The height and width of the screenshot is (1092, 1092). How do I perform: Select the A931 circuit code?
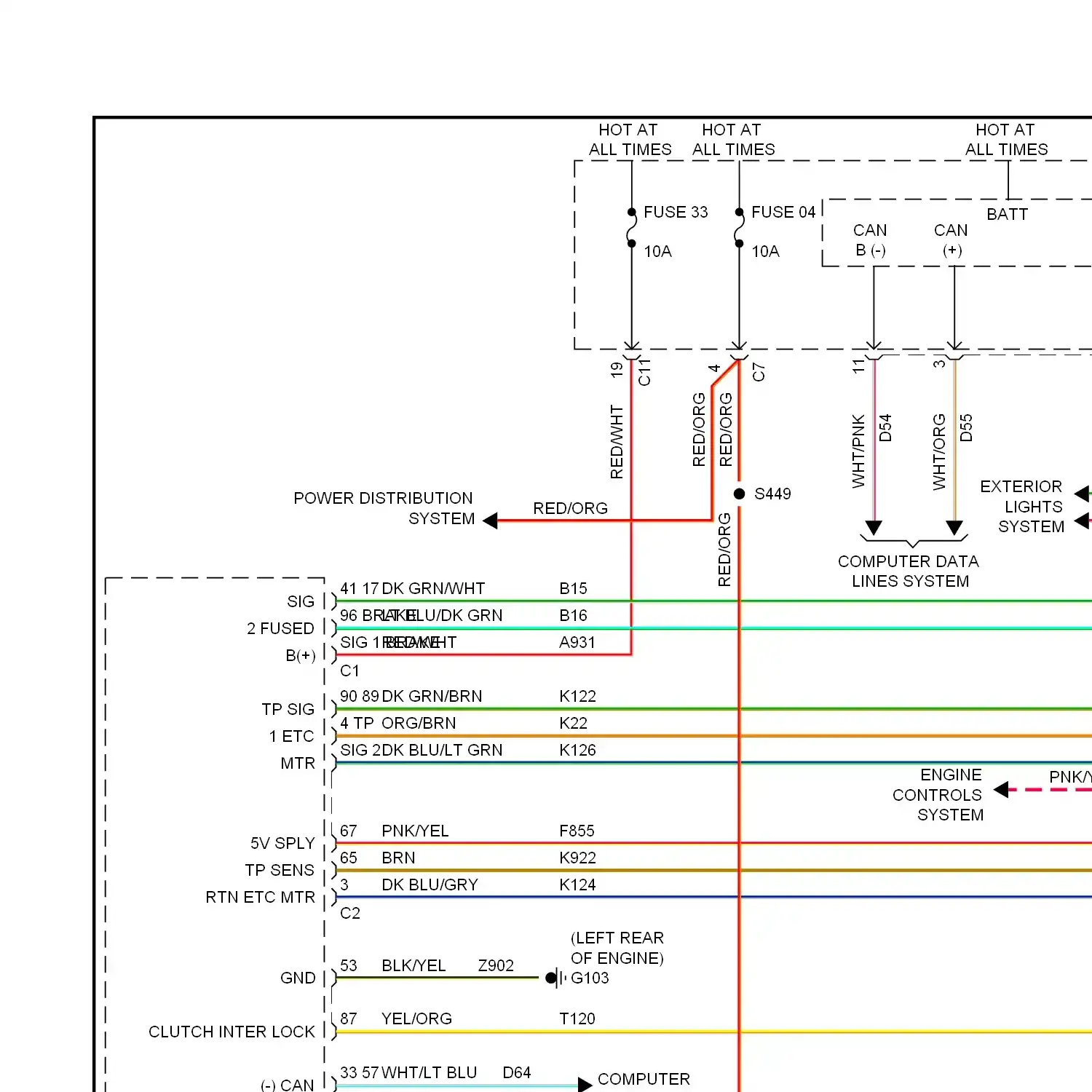(577, 642)
